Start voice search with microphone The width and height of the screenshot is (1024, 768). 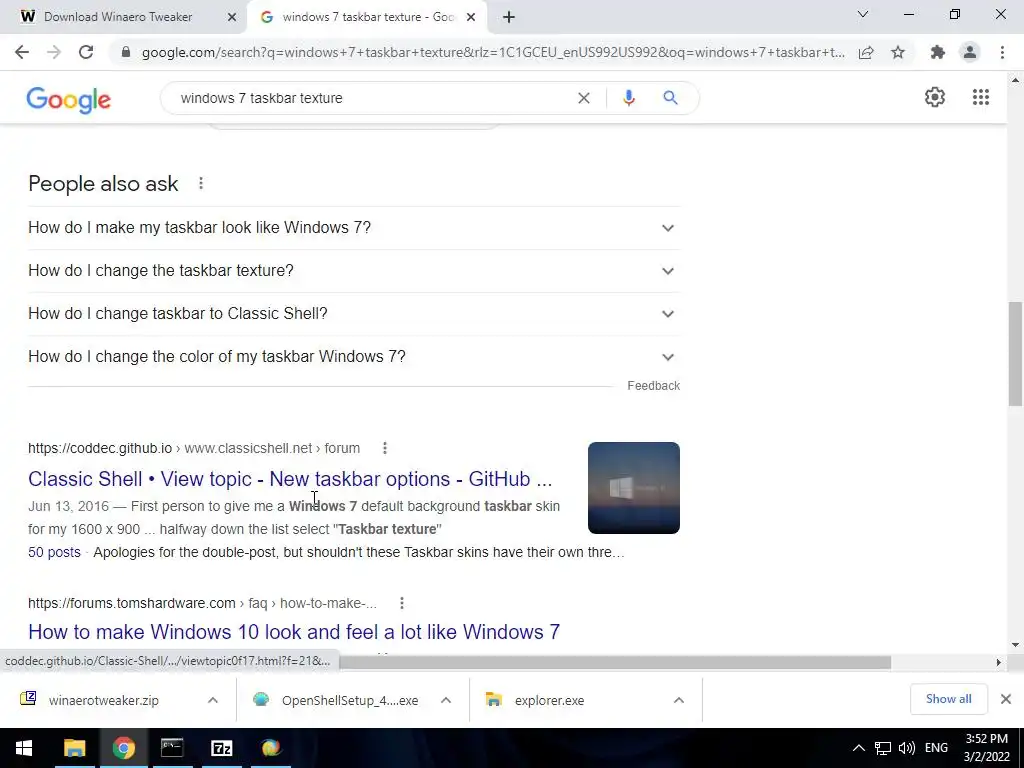click(x=628, y=98)
